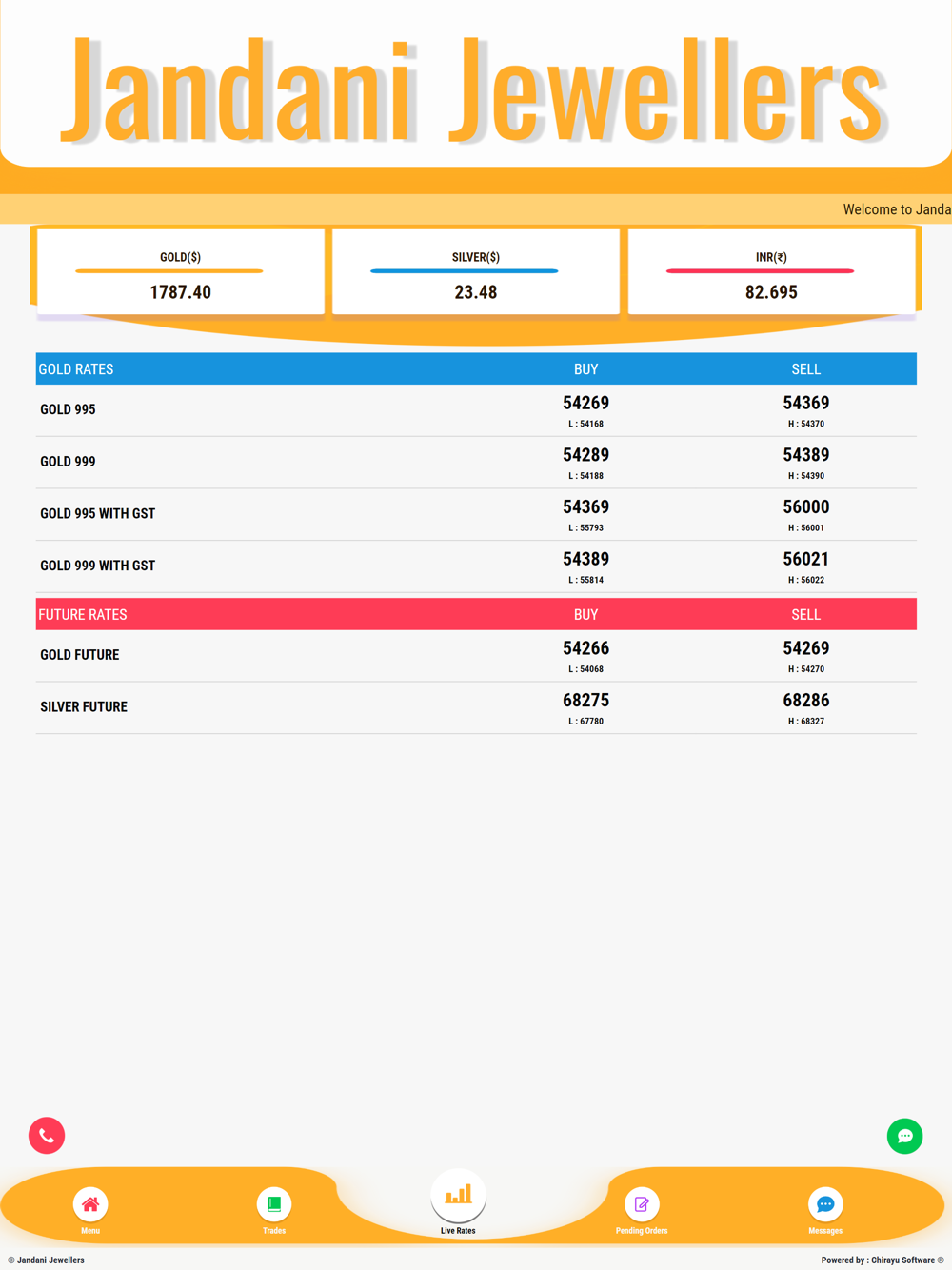Image resolution: width=952 pixels, height=1270 pixels.
Task: Click SELL header in GOLD RATES
Action: [x=806, y=369]
